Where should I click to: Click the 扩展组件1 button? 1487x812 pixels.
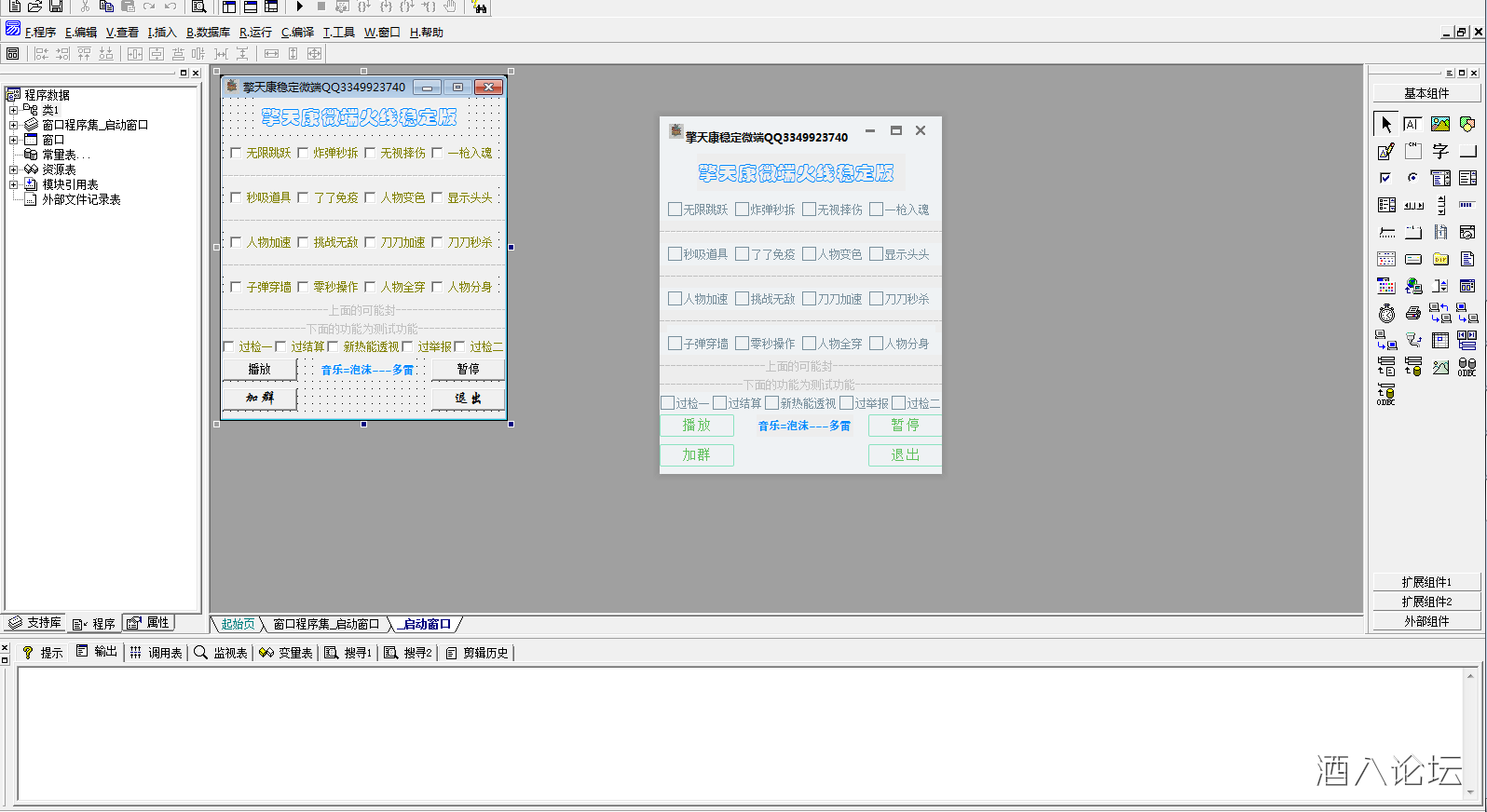click(x=1426, y=582)
